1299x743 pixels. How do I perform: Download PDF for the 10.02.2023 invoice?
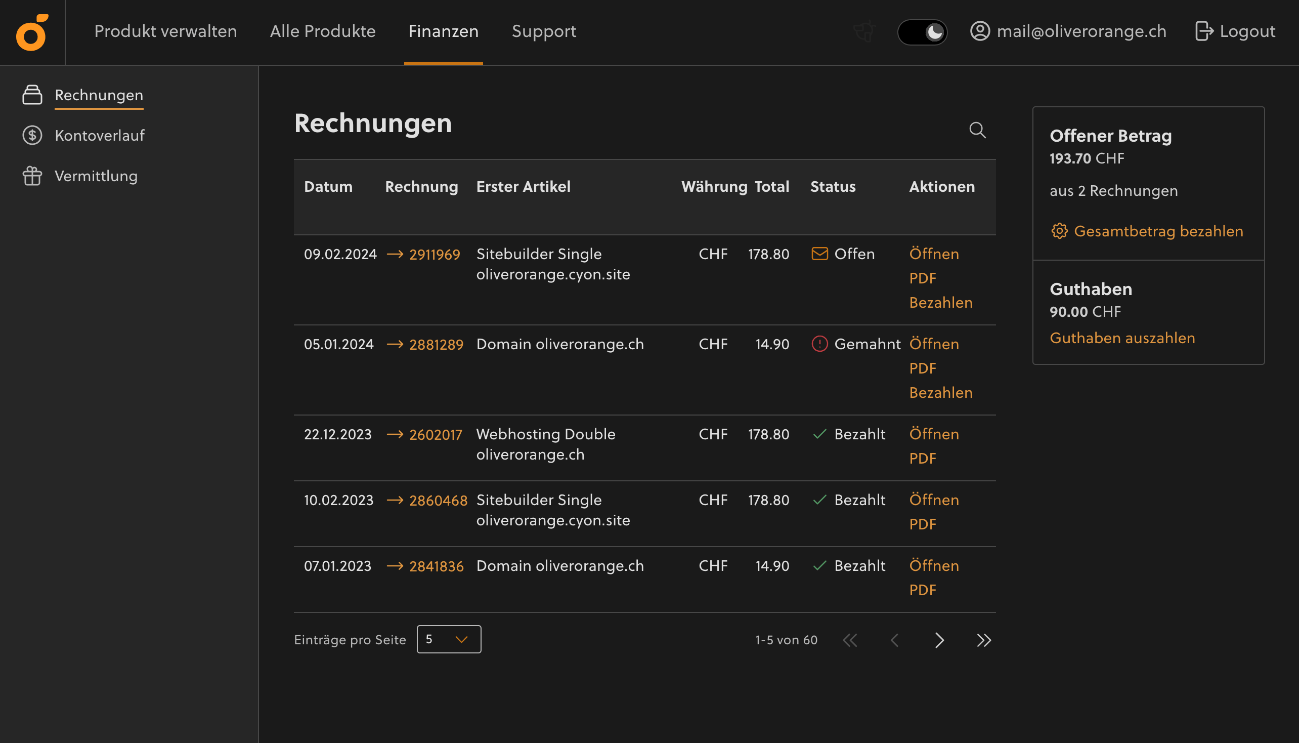click(x=923, y=524)
